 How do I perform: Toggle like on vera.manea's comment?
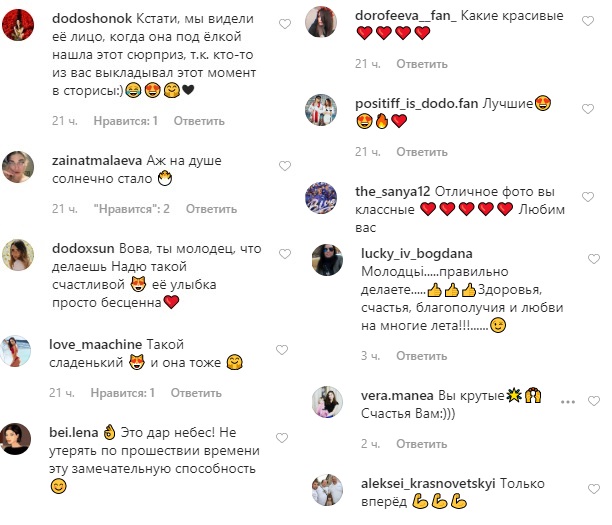[594, 401]
